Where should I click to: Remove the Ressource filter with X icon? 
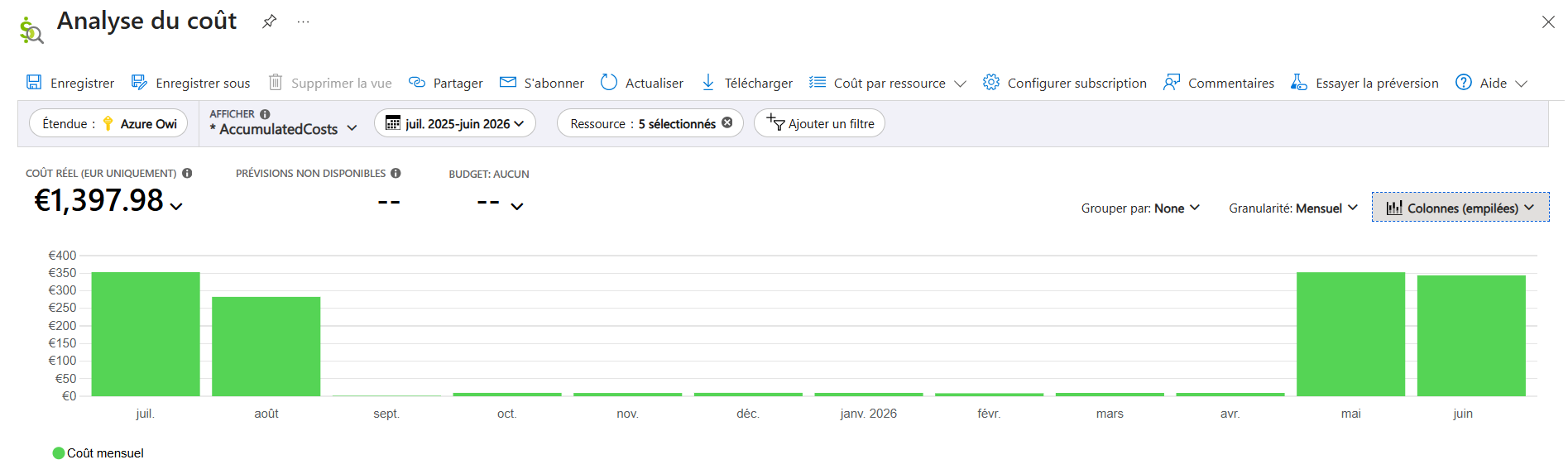coord(727,122)
